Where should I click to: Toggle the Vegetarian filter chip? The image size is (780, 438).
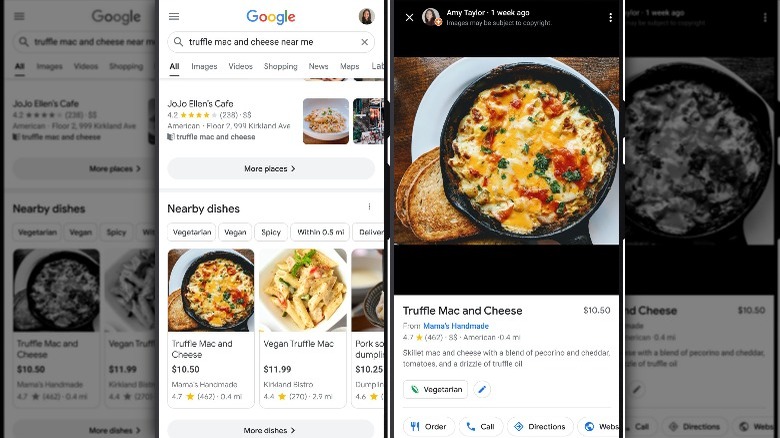point(192,232)
